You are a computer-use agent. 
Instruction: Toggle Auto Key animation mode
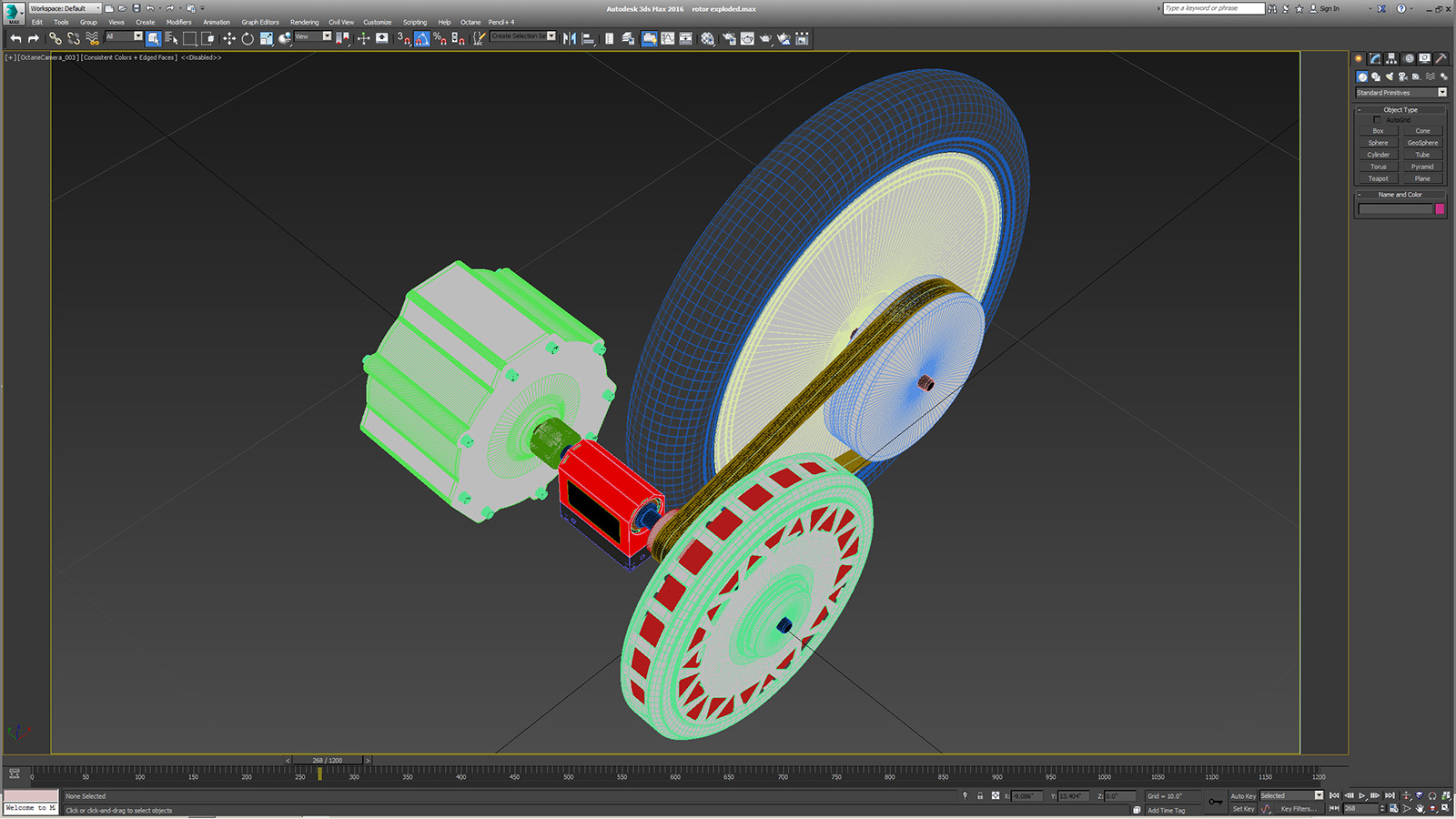tap(1243, 796)
